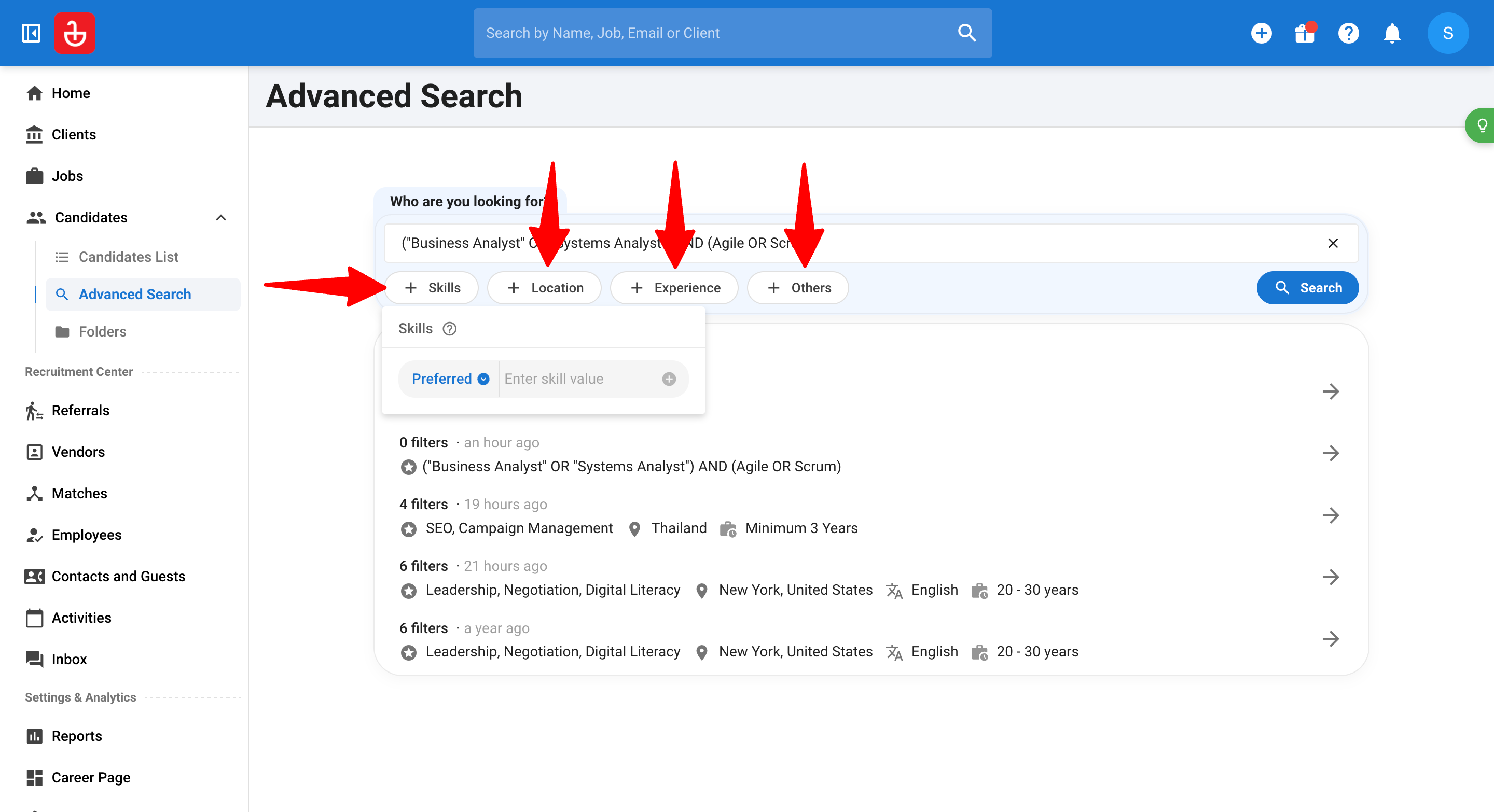1494x812 pixels.
Task: Click the add skill plus icon
Action: click(669, 379)
